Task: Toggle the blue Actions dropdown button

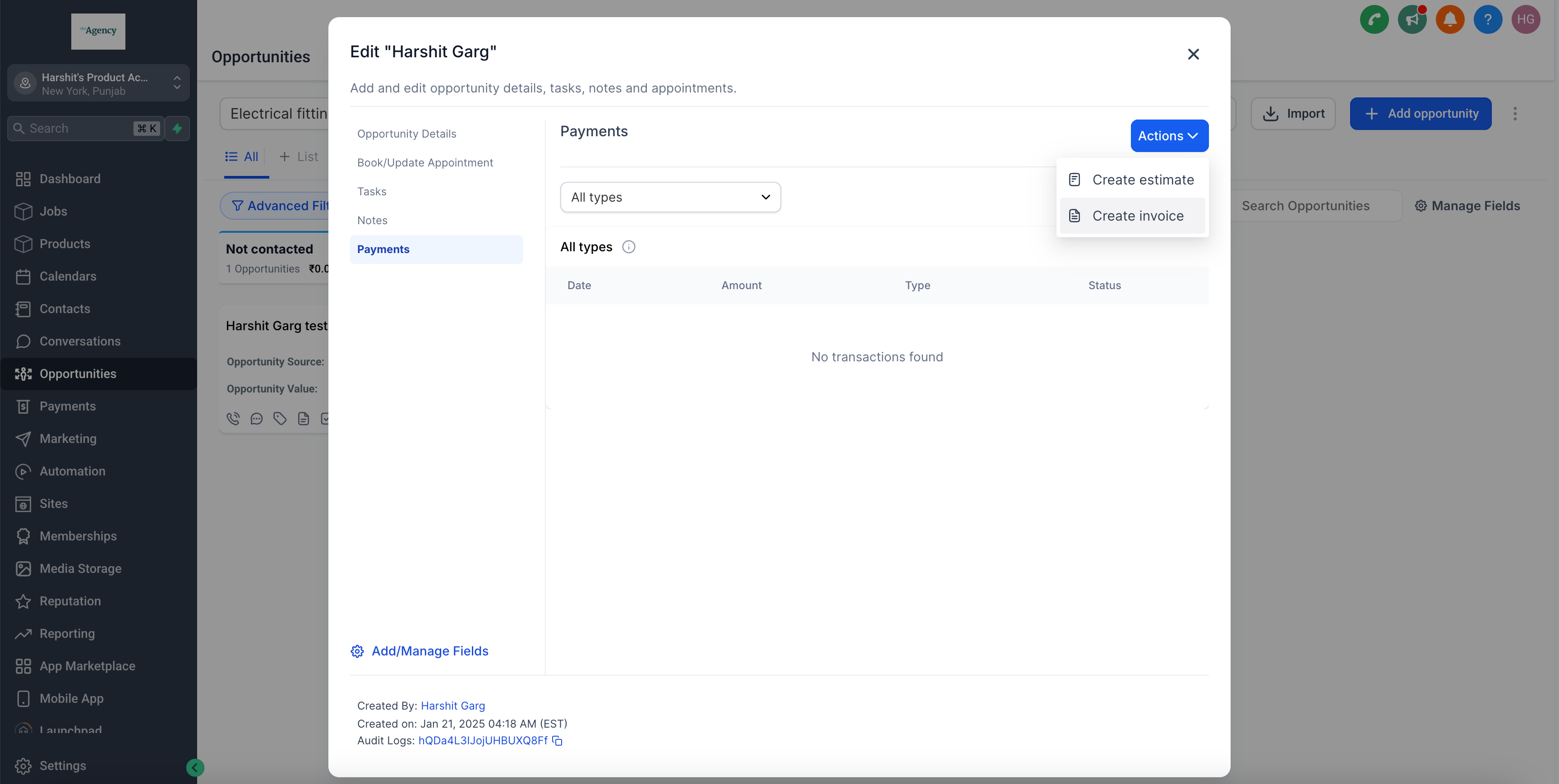Action: click(x=1169, y=136)
